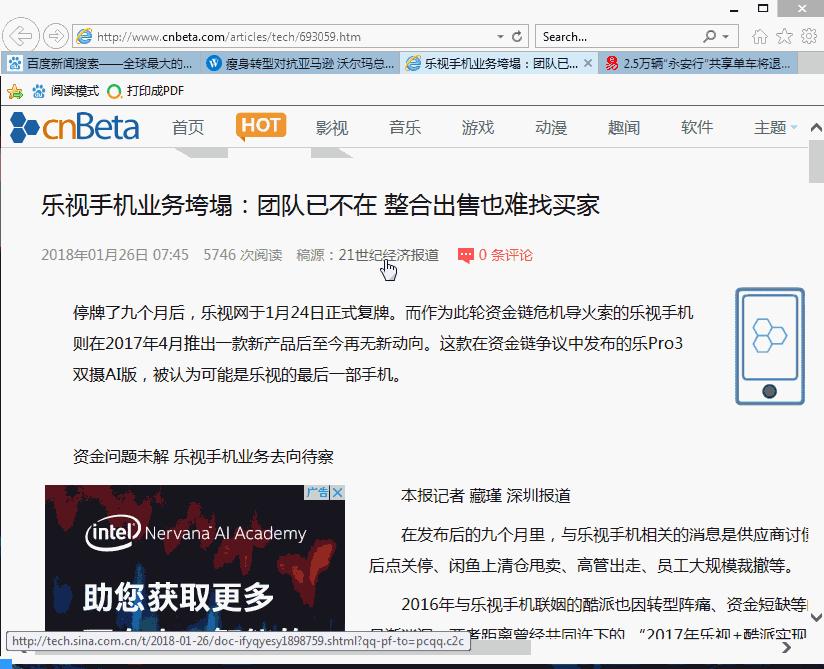
Task: Open the comment bubble icon next to 0条评论
Action: [466, 255]
